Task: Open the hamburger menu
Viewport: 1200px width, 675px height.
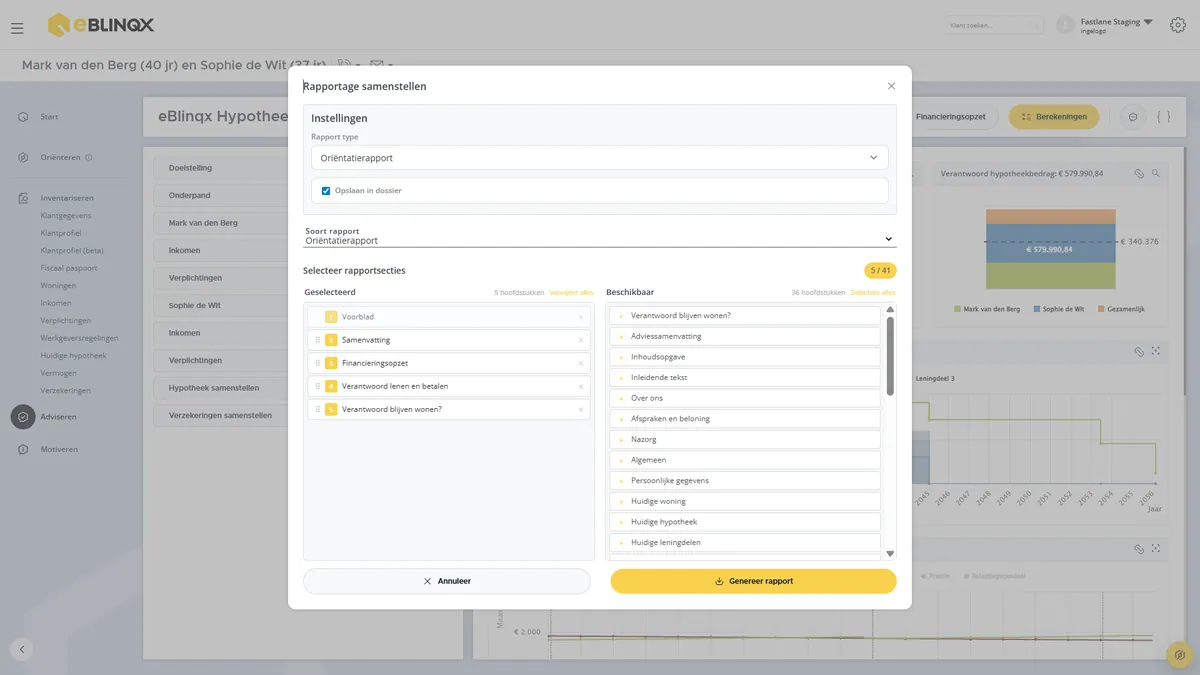Action: 17,28
